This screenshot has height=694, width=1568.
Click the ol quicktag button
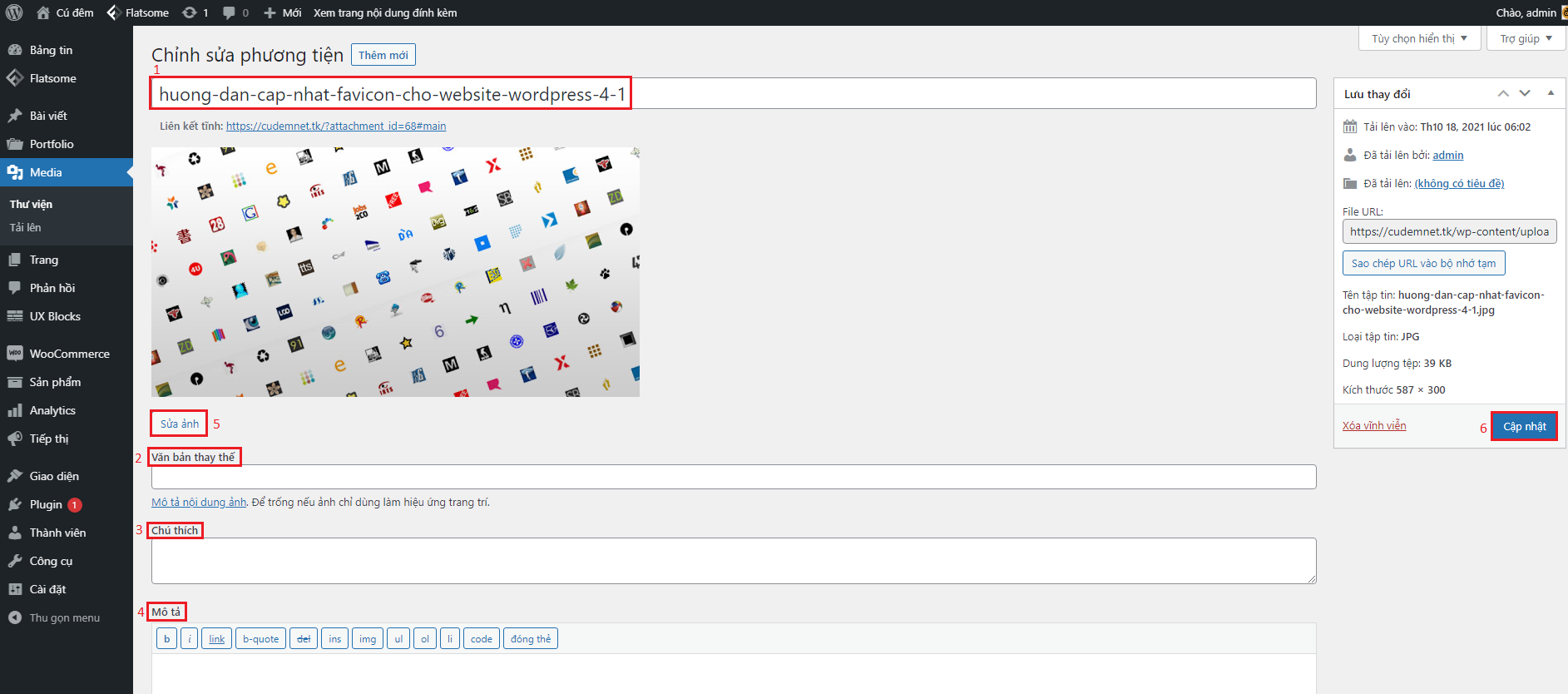(425, 639)
